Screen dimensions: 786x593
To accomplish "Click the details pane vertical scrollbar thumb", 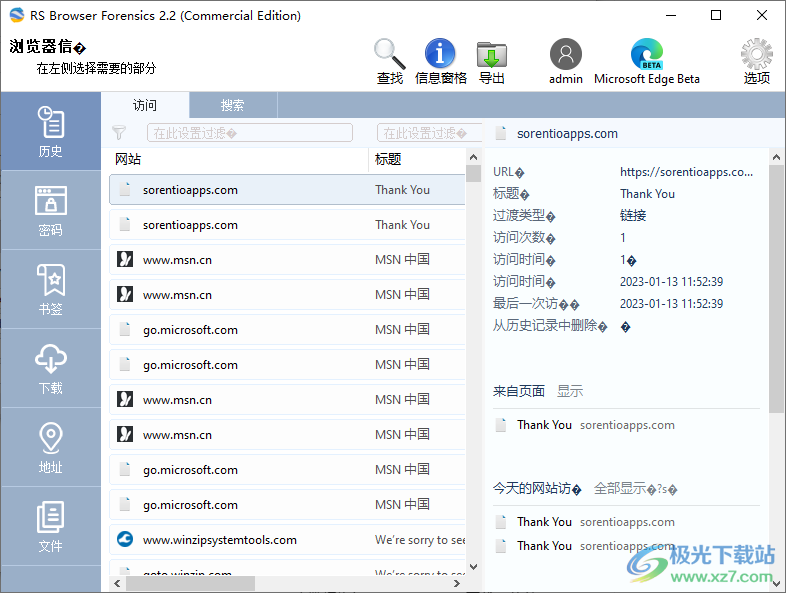I will [776, 289].
